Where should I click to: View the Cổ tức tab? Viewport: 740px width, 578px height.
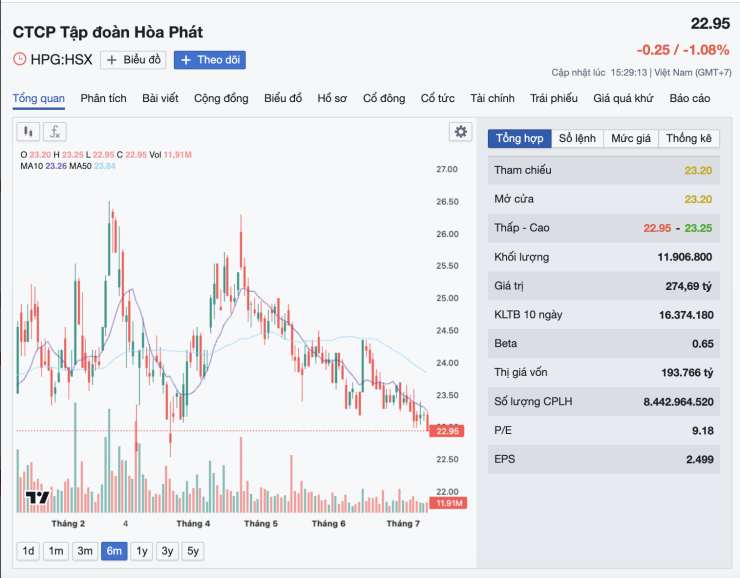click(x=438, y=98)
